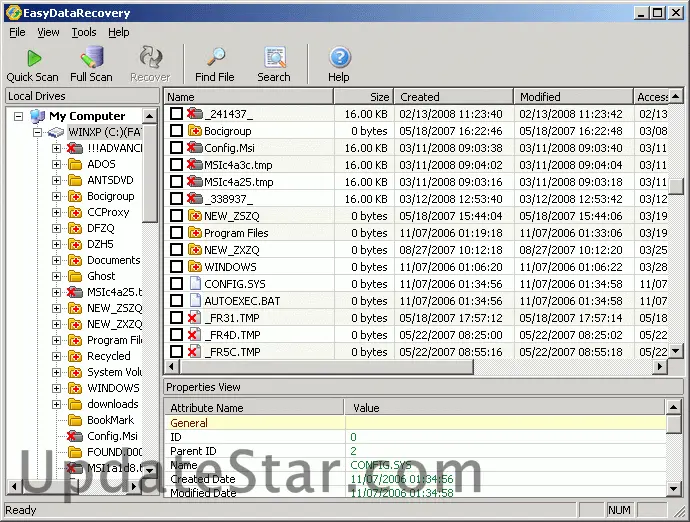690x522 pixels.
Task: Click the ADOS folder icon in tree
Action: tap(75, 164)
